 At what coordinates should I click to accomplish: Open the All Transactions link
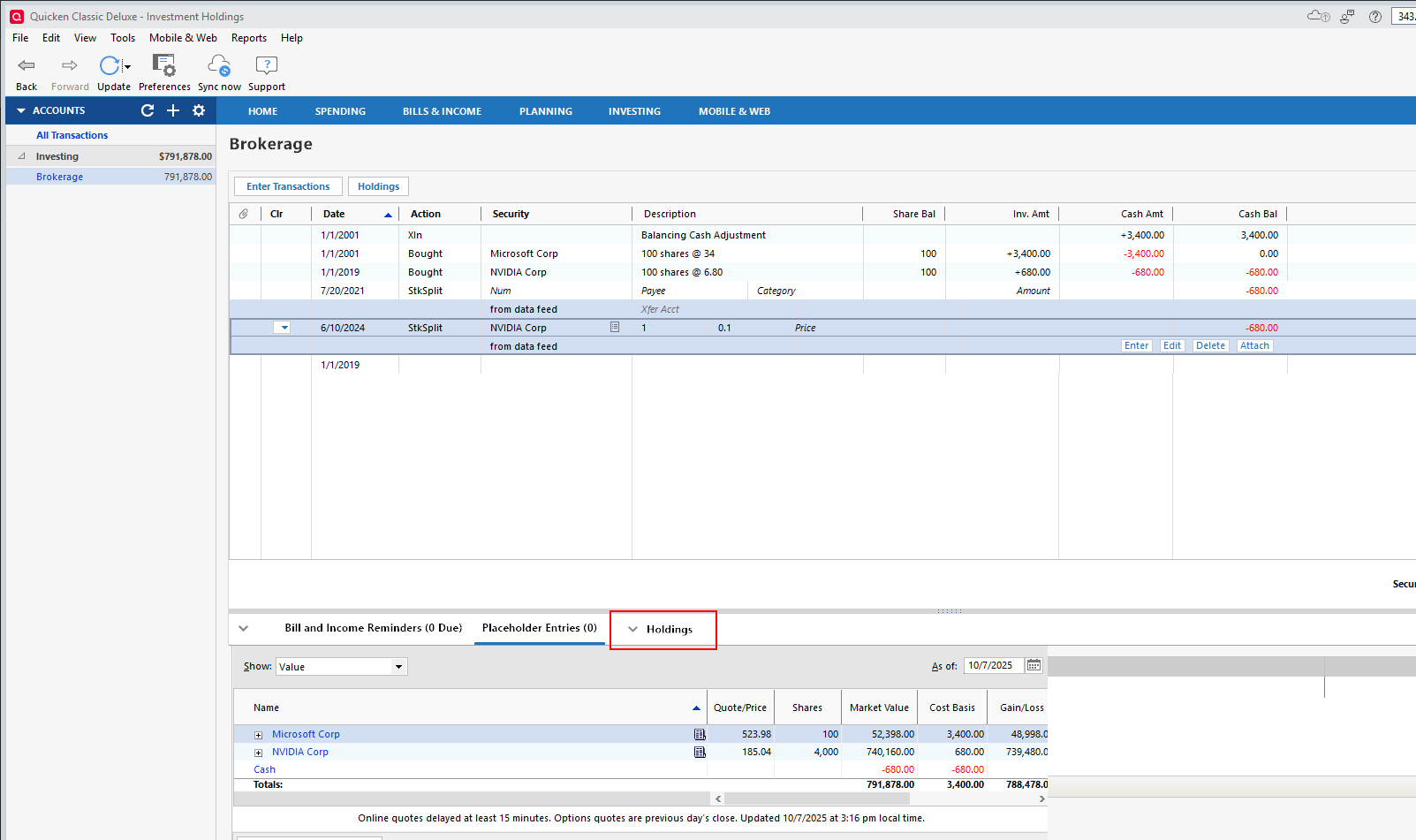tap(72, 135)
